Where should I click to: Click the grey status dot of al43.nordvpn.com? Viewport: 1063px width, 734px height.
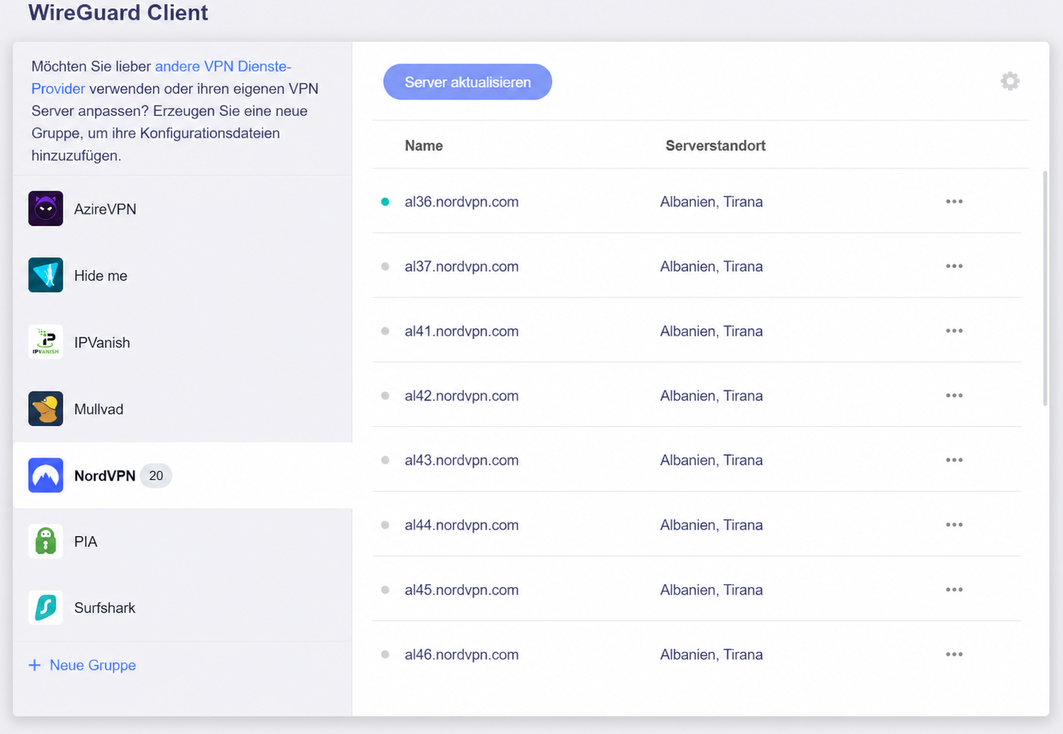[385, 460]
